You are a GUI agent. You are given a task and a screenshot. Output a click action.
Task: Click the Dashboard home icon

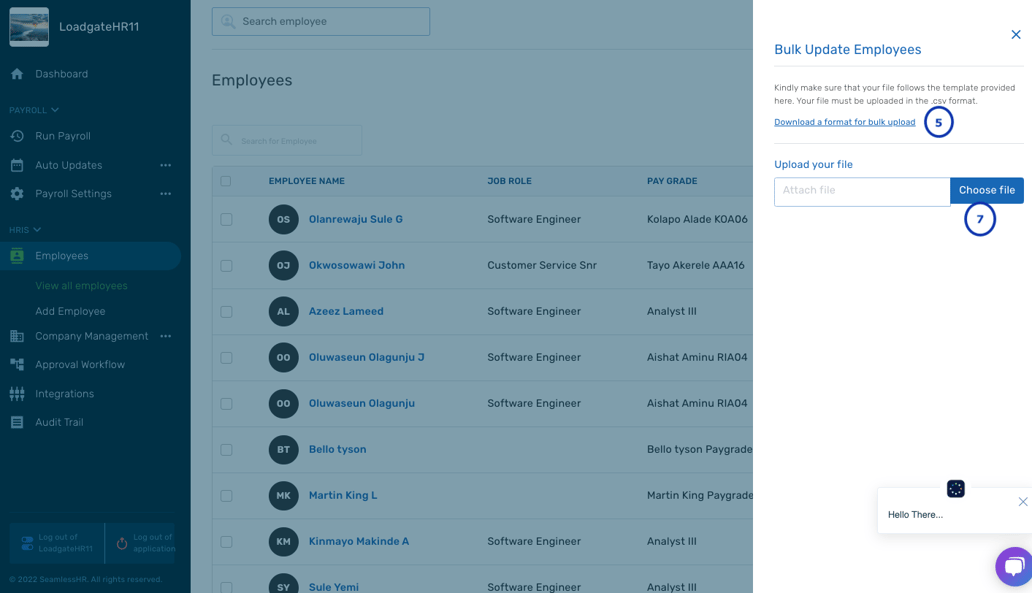point(18,73)
